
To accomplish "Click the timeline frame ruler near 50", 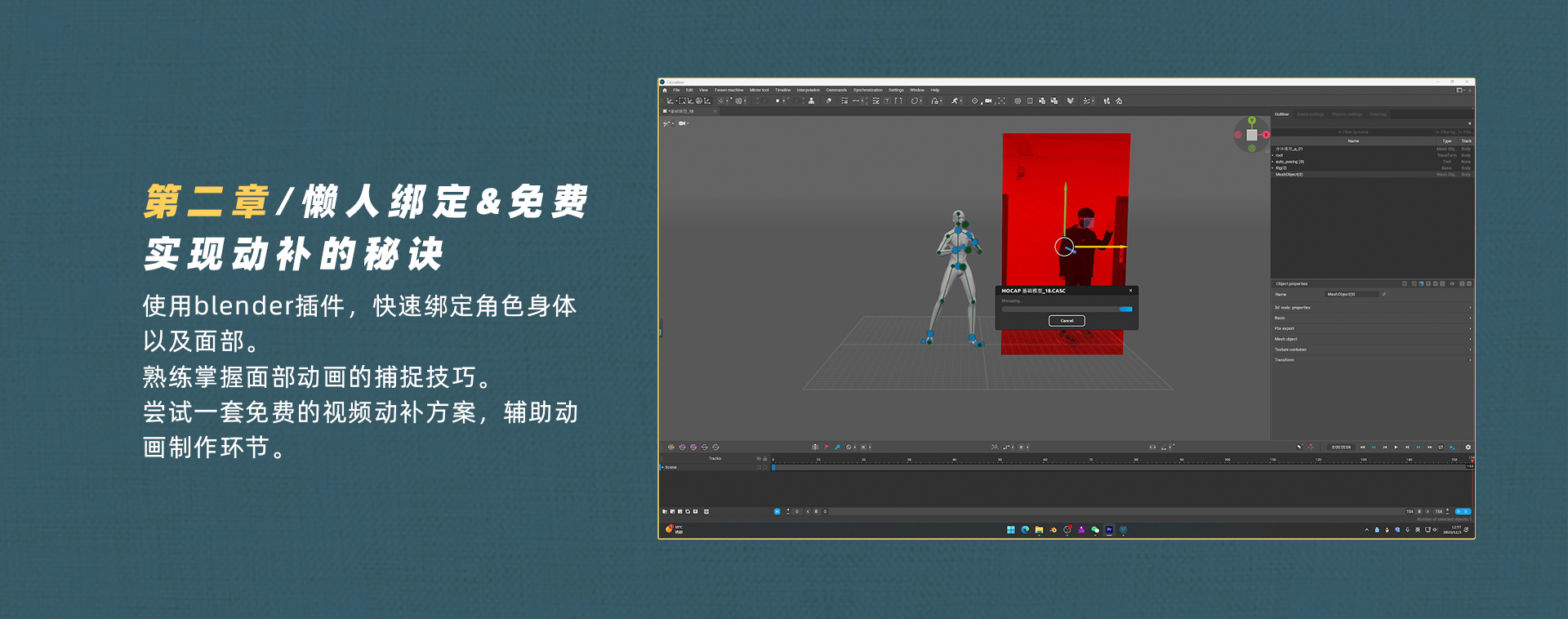I will coord(1000,460).
